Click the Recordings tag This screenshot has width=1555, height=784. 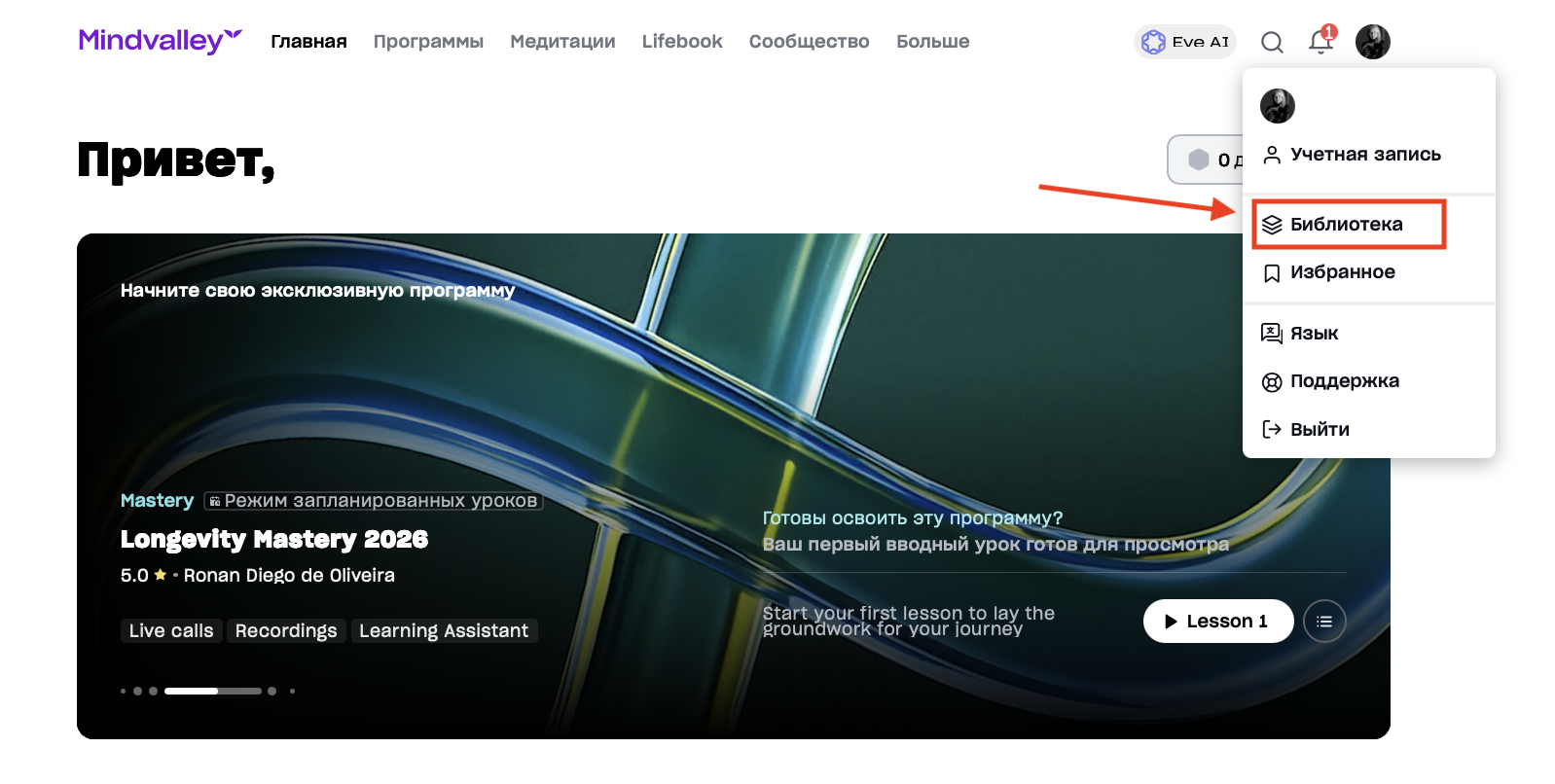tap(286, 631)
